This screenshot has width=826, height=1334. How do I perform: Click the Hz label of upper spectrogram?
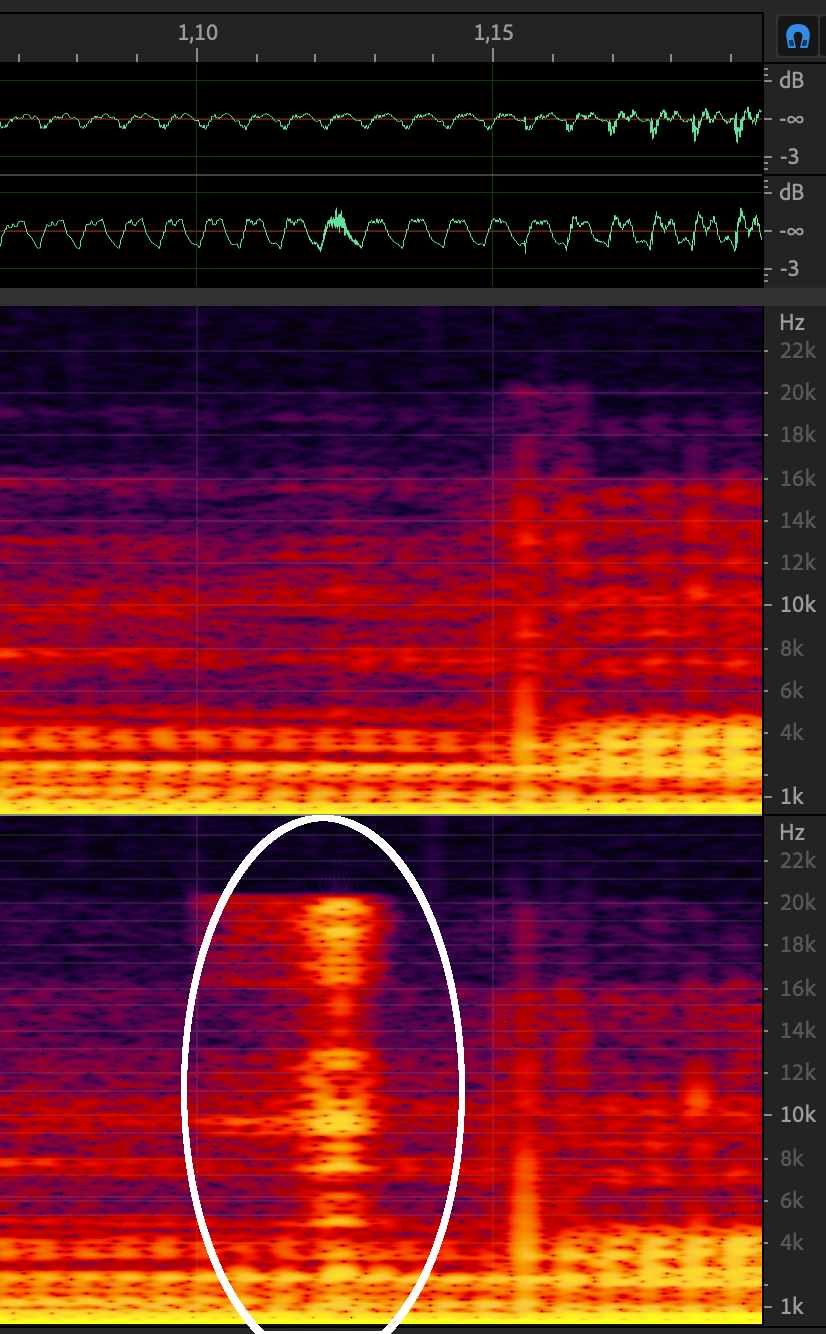[791, 322]
